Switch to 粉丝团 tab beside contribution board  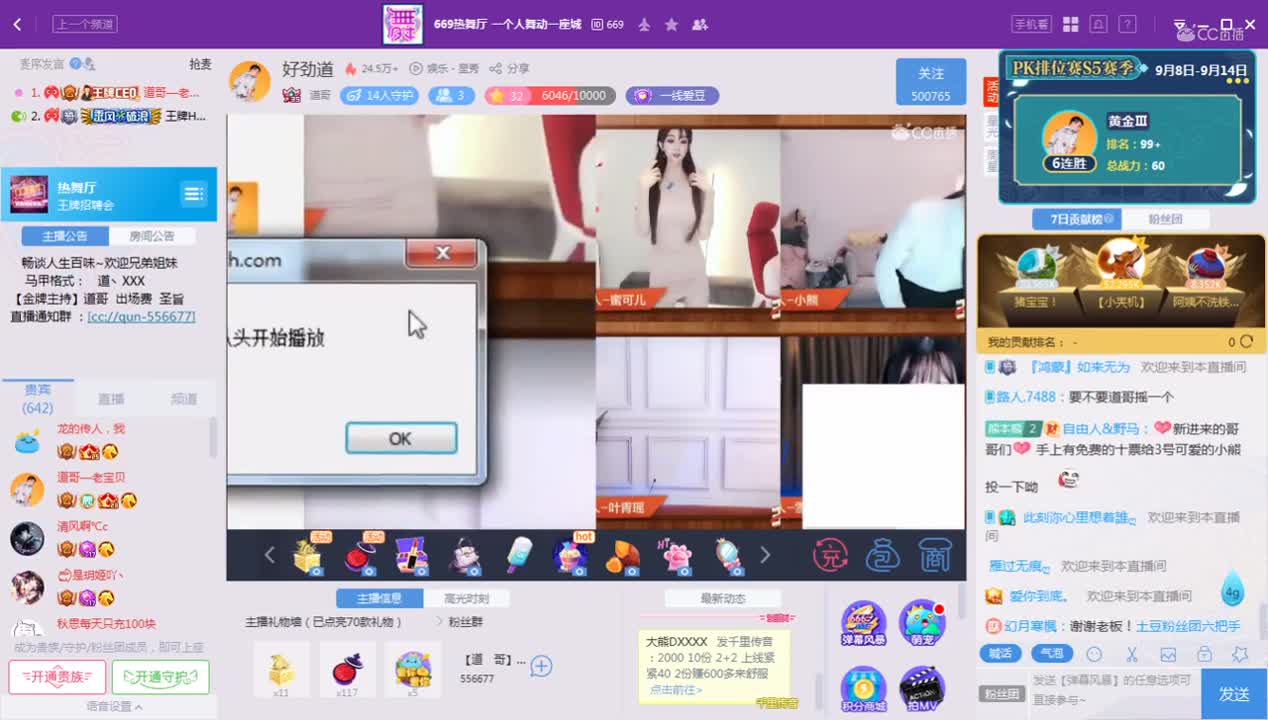[x=1165, y=220]
